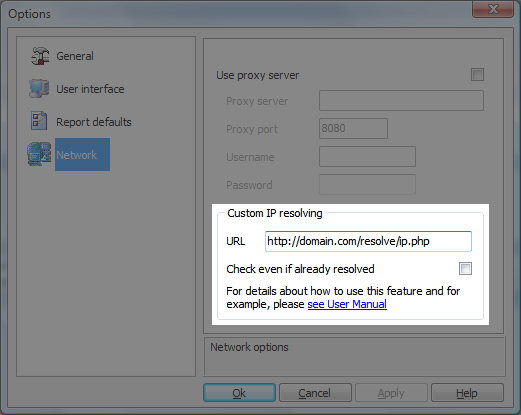Confirm settings with the Ok button
The image size is (521, 415).
(239, 393)
